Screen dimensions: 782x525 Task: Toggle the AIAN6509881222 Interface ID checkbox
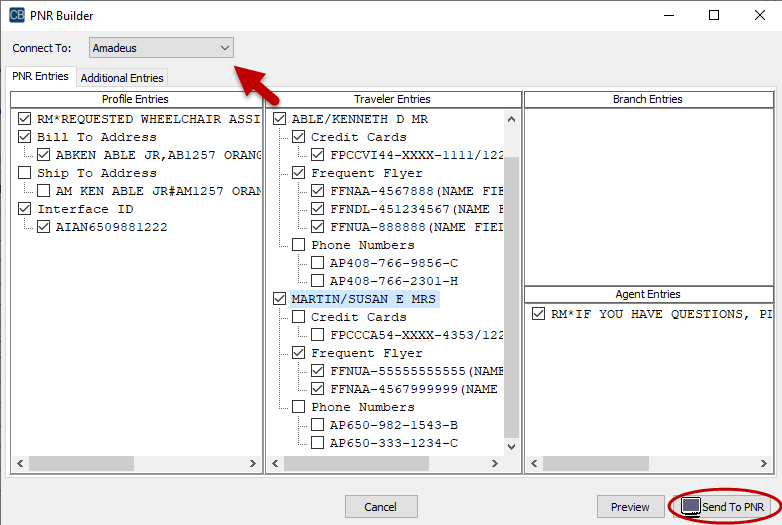point(44,227)
